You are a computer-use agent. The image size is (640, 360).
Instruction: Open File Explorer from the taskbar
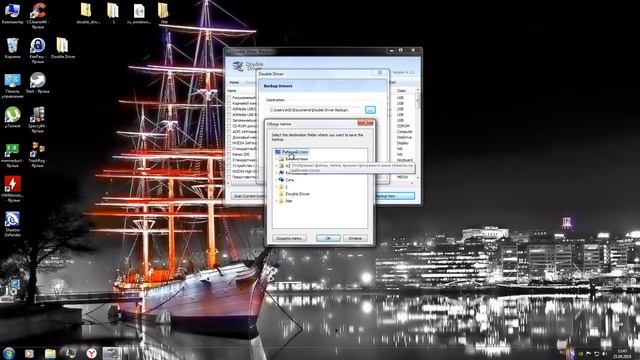point(50,353)
